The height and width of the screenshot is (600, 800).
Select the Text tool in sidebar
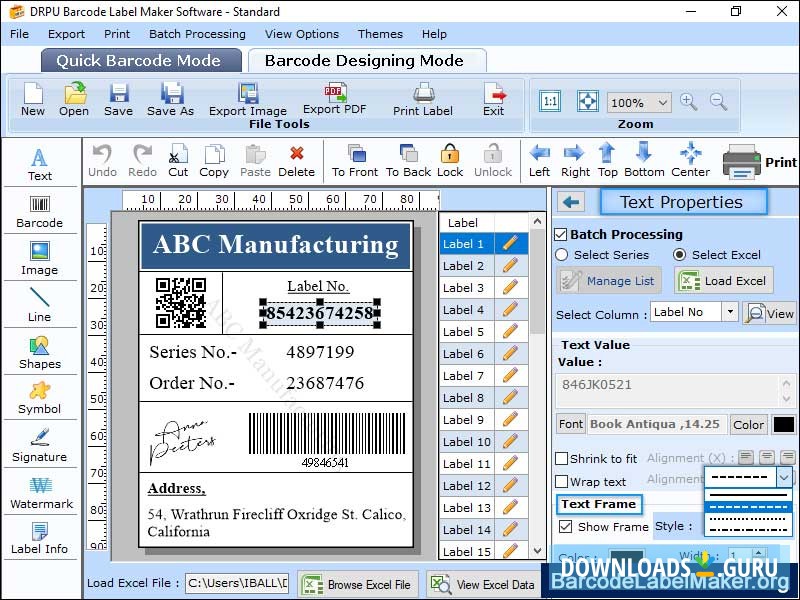(40, 164)
